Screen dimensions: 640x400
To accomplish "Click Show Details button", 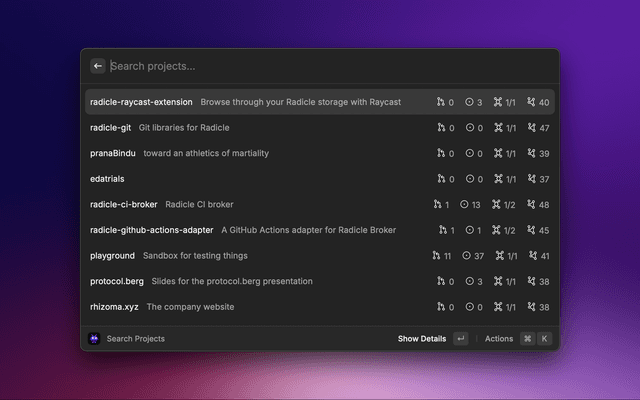I will (x=421, y=339).
